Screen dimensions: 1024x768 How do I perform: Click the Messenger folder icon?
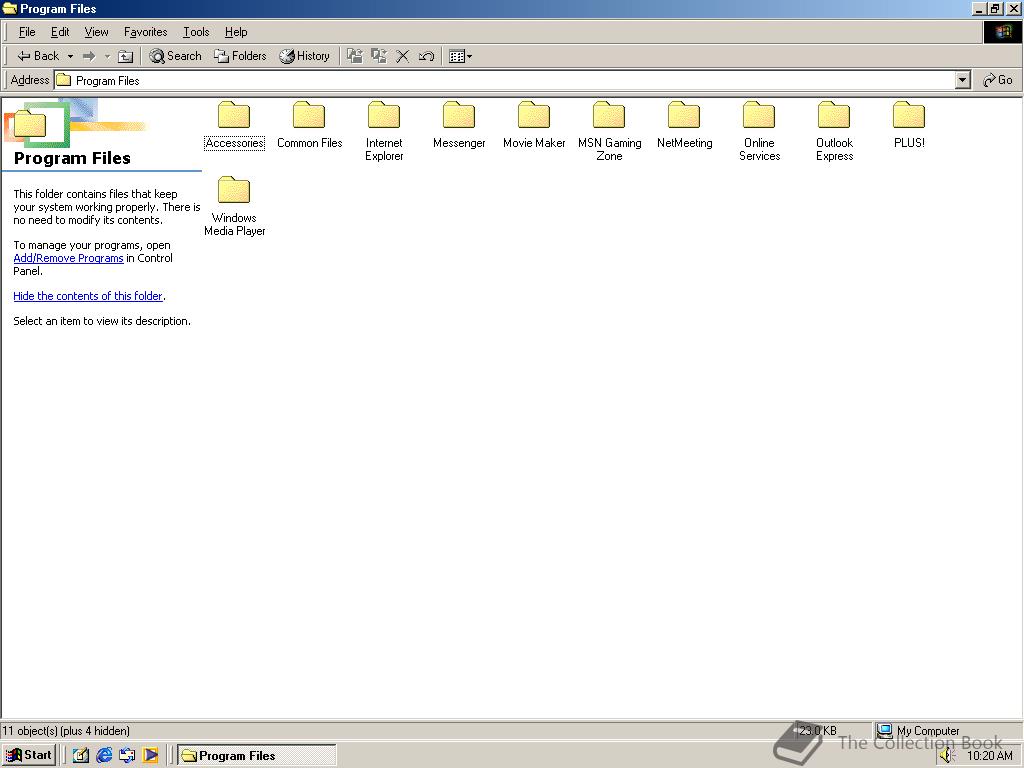[459, 115]
